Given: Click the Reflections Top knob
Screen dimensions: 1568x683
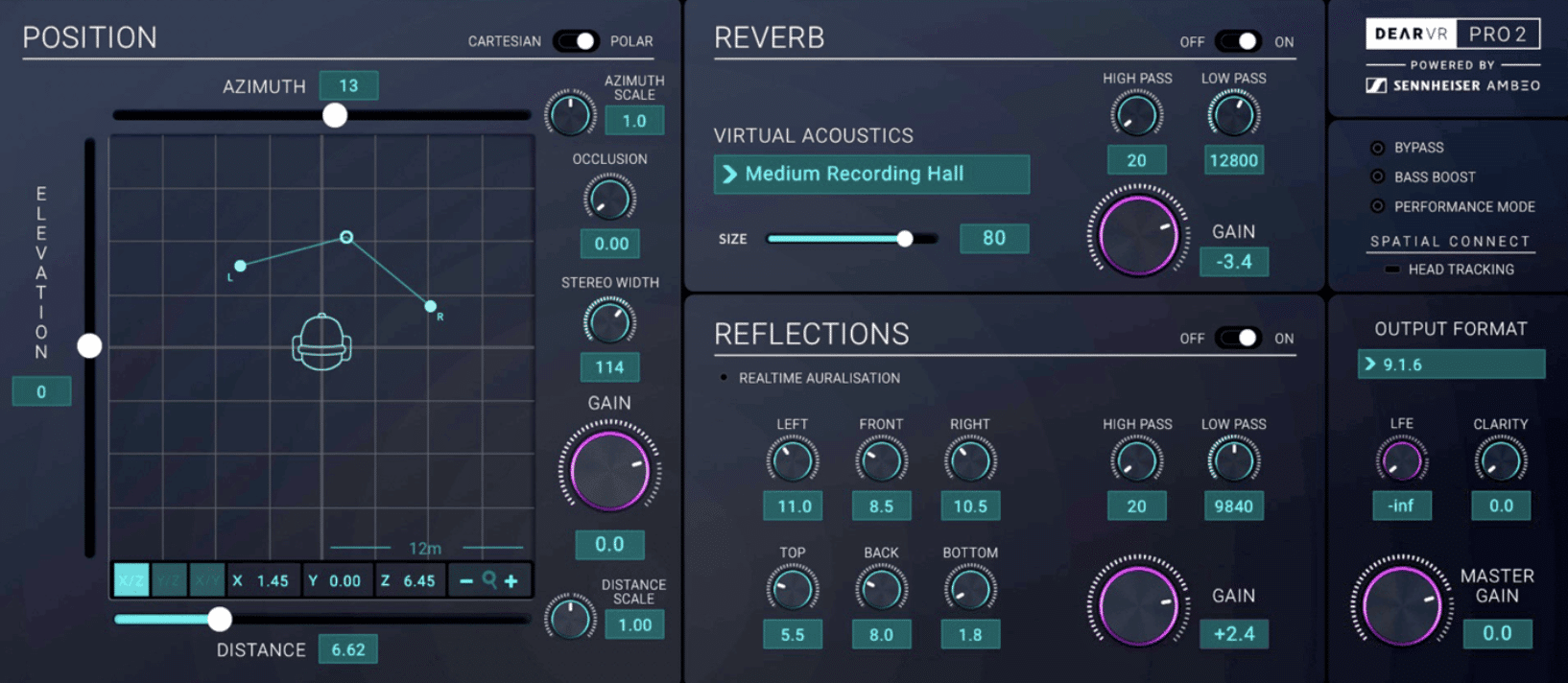Looking at the screenshot, I should tap(793, 588).
